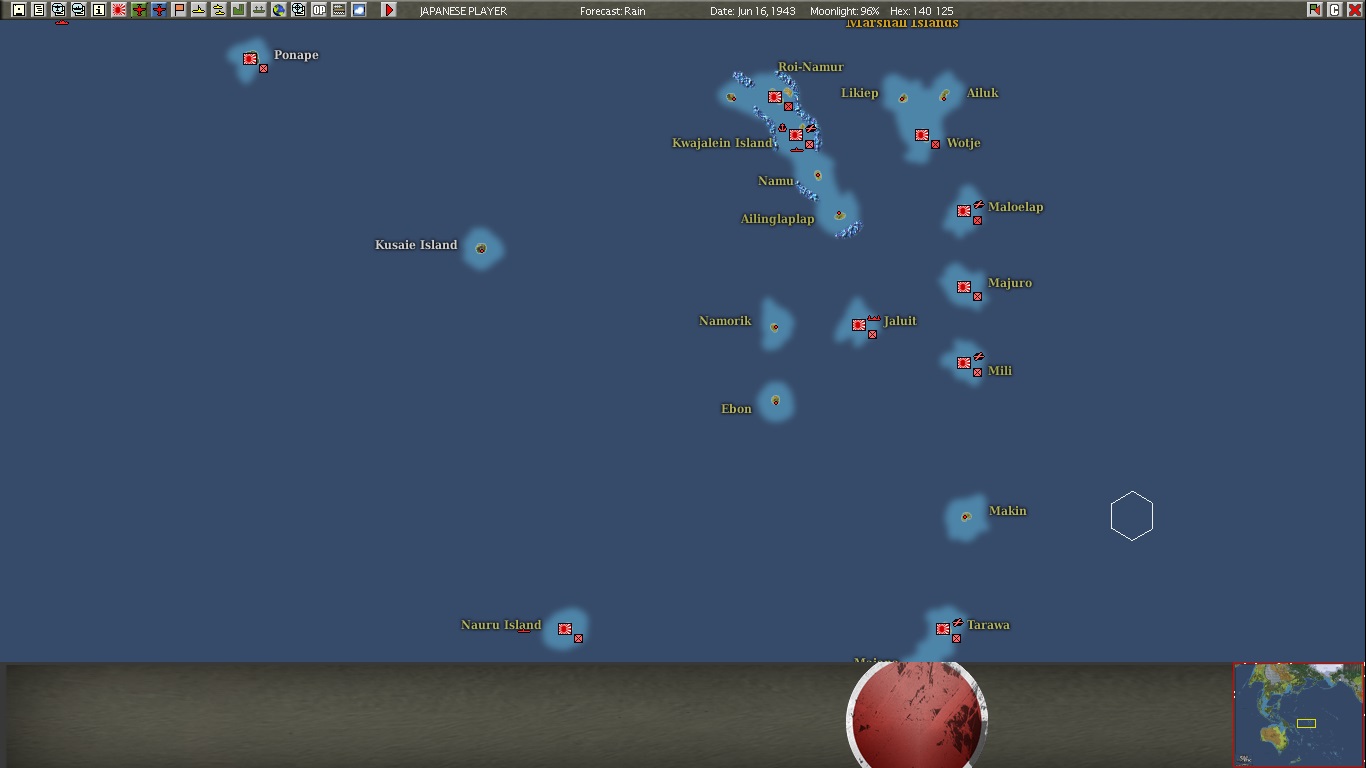
Task: Select the land unit marker at Wotje
Action: [x=936, y=145]
